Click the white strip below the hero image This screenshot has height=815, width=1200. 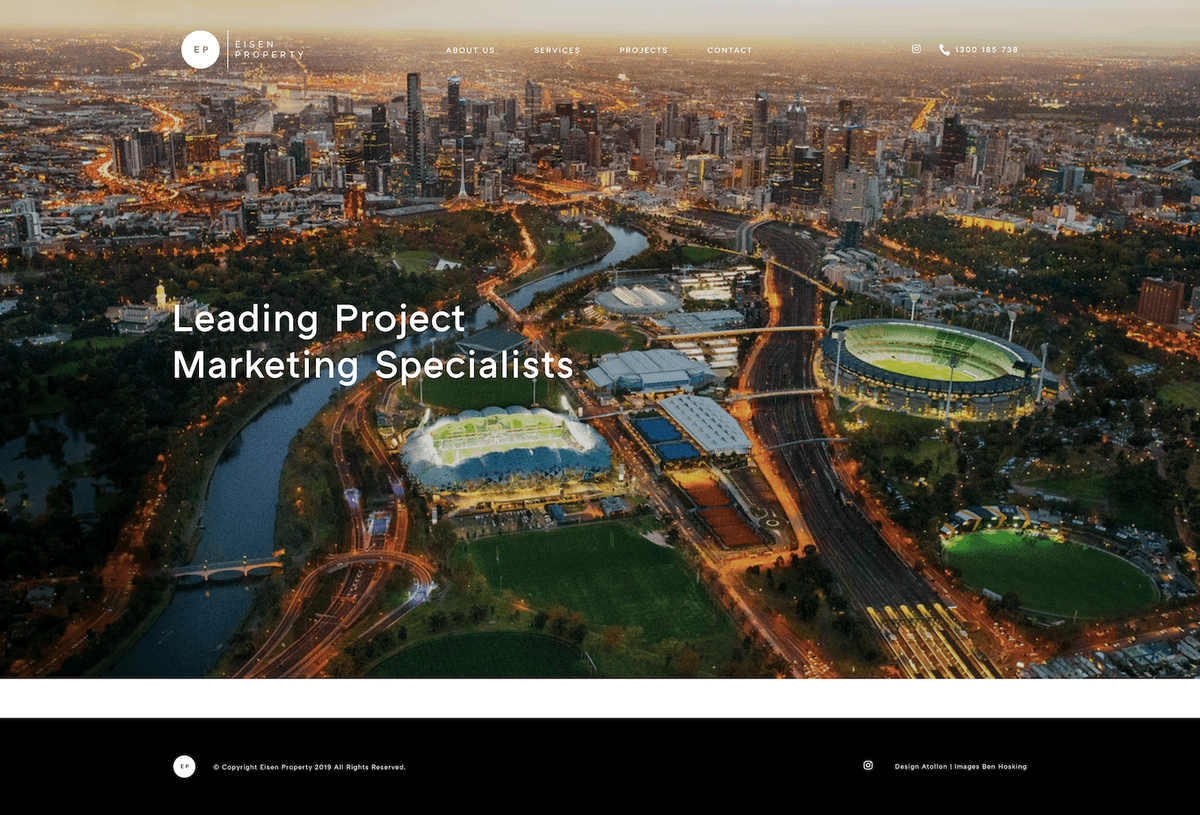[x=600, y=698]
